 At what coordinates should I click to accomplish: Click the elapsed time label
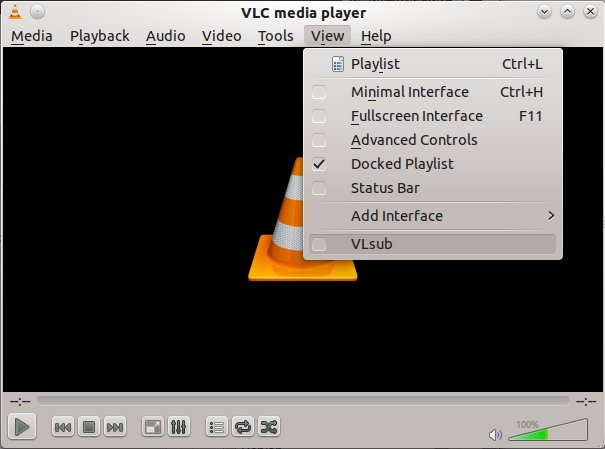(x=20, y=402)
